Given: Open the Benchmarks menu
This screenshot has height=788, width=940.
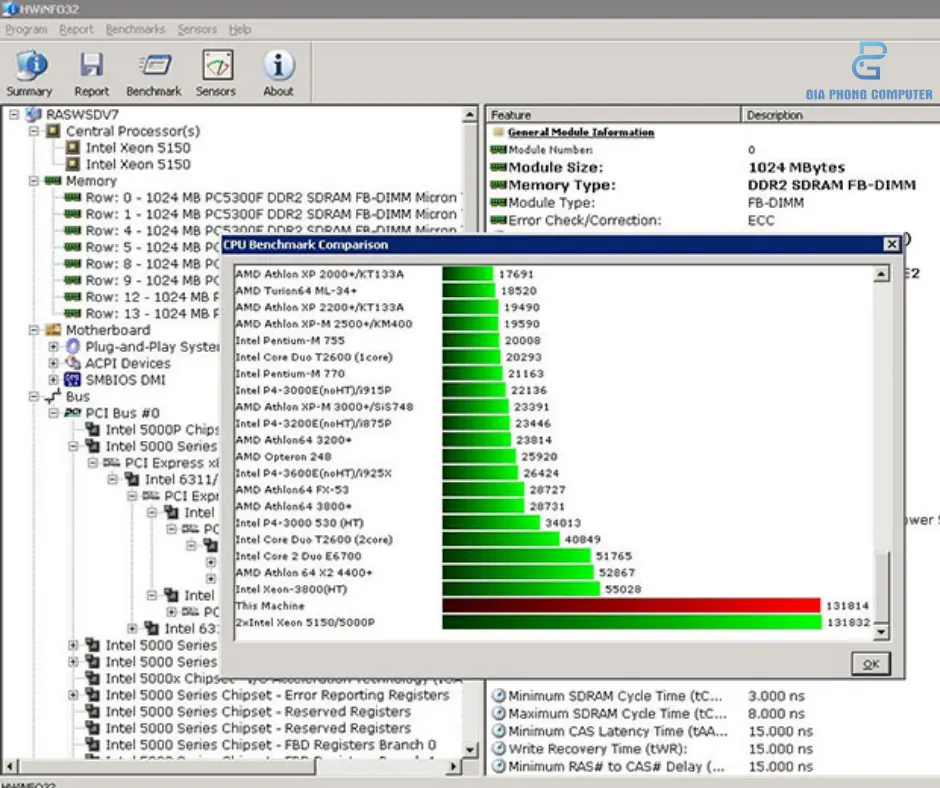Looking at the screenshot, I should (x=135, y=30).
